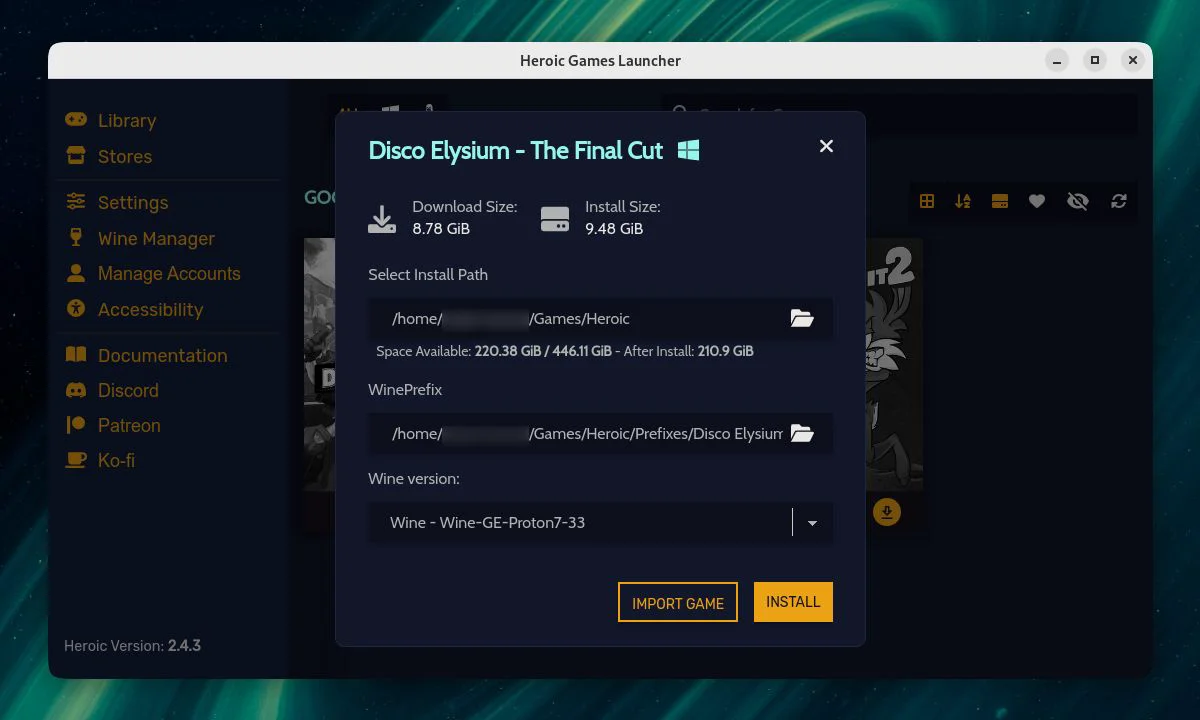1200x720 pixels.
Task: Switch to grid layout view icon
Action: (x=927, y=201)
